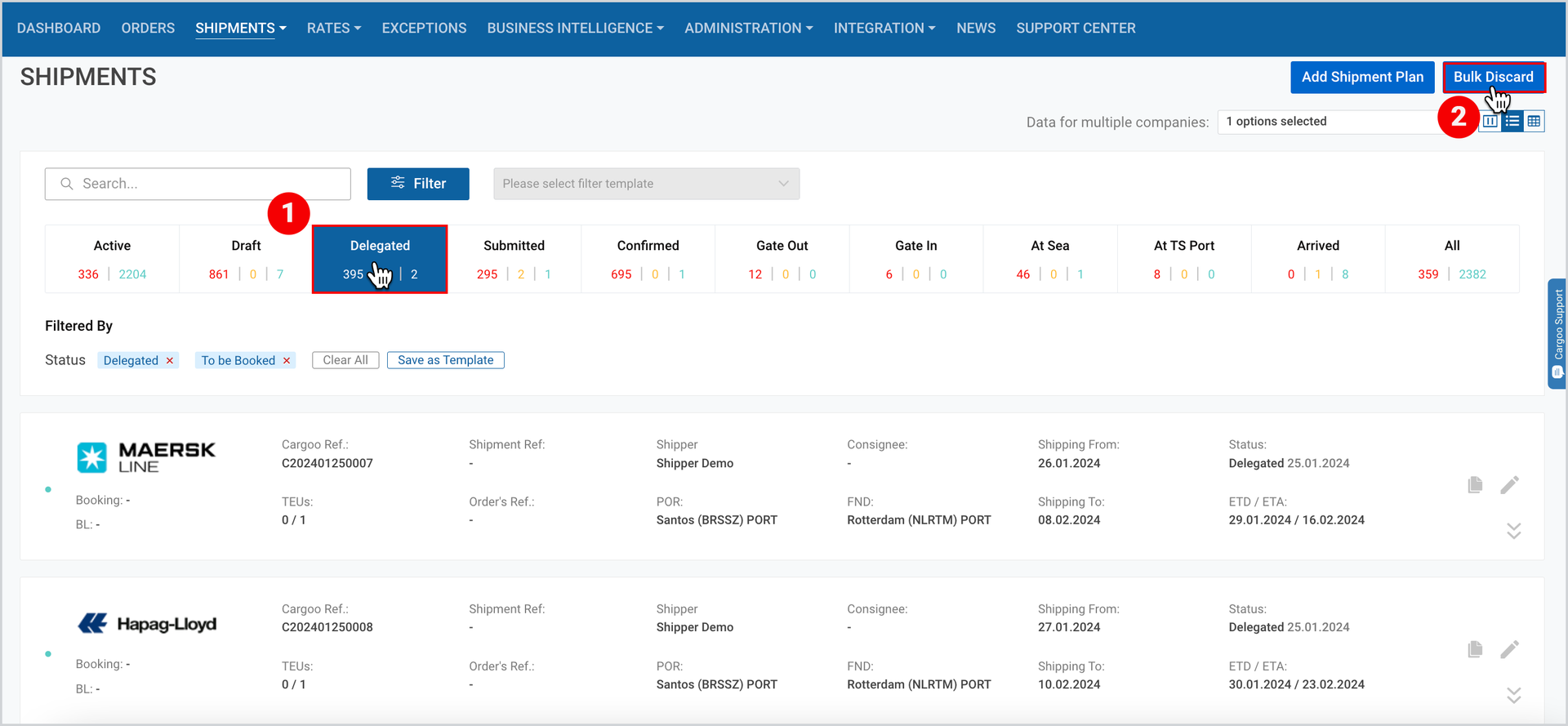Viewport: 1568px width, 726px height.
Task: Open the Business Intelligence menu
Action: pyautogui.click(x=576, y=28)
